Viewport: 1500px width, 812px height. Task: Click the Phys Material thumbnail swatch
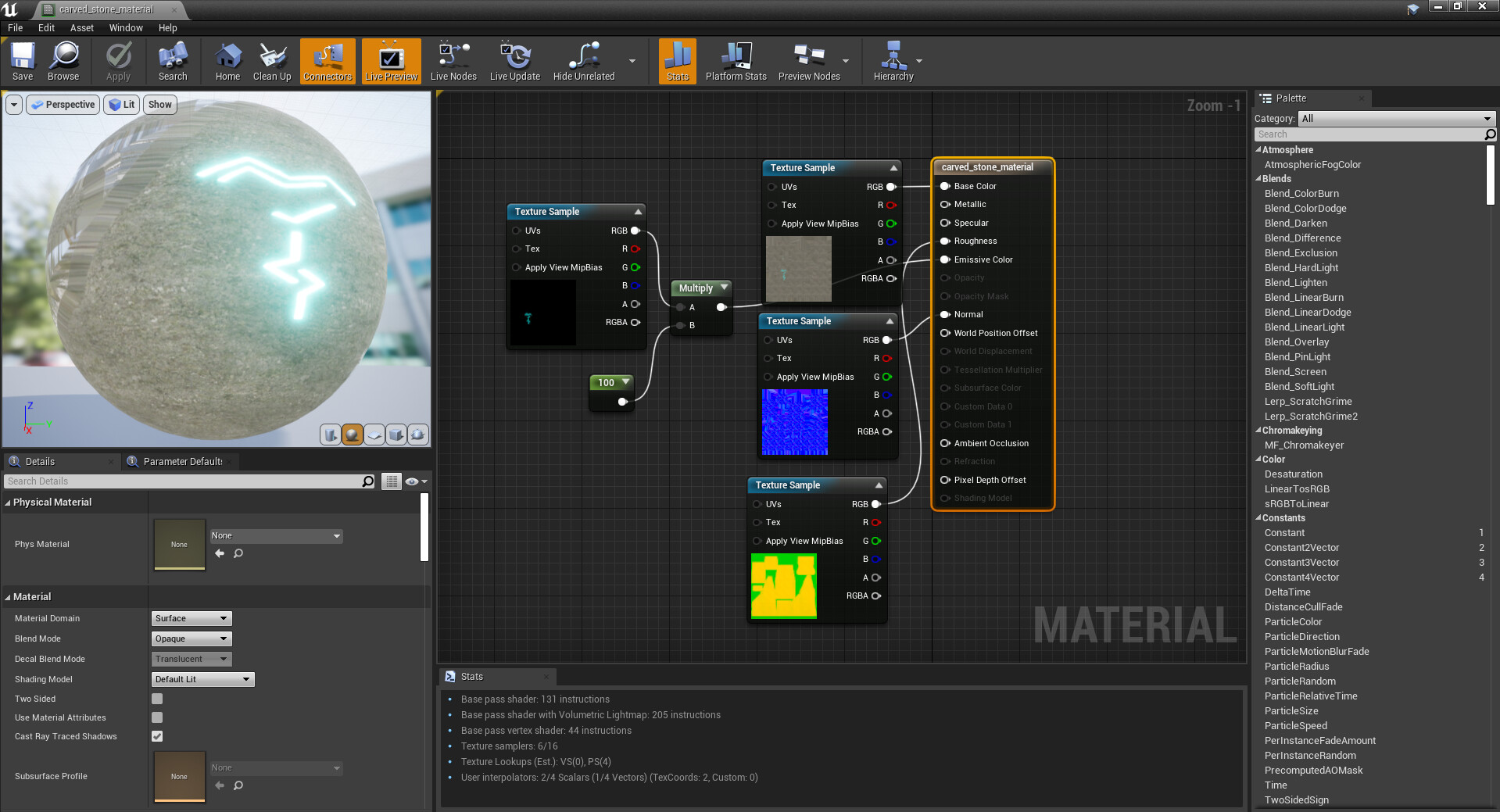179,545
